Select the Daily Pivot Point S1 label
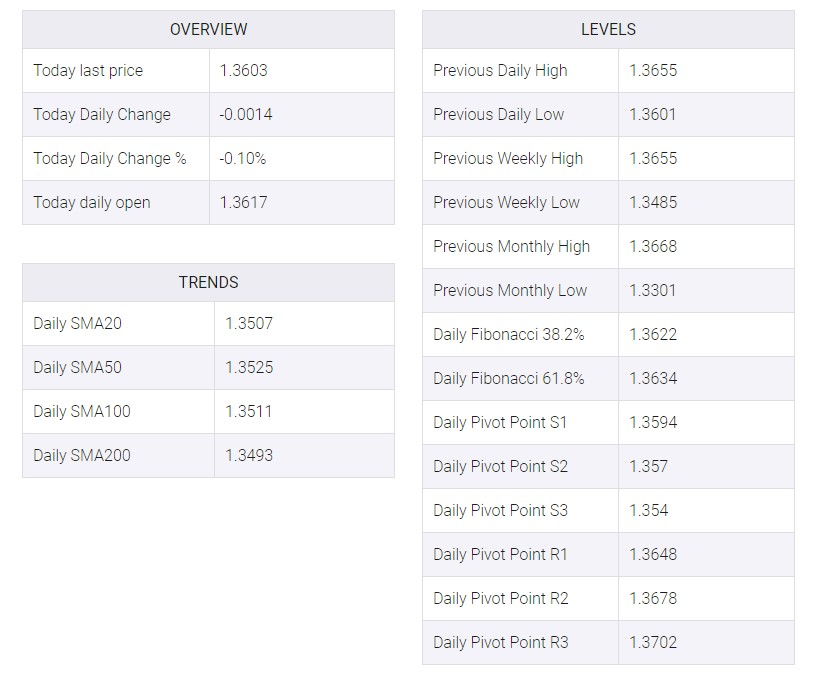 pyautogui.click(x=500, y=422)
